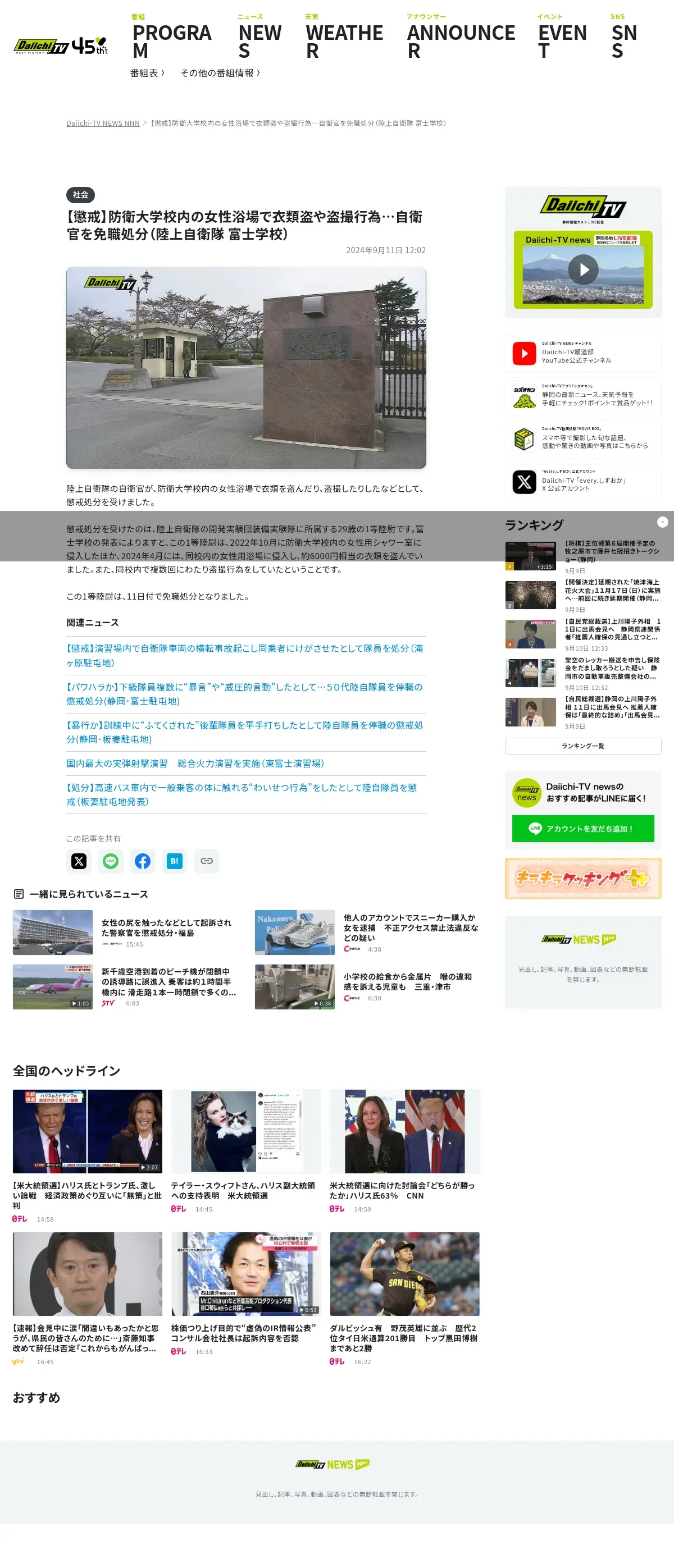Open YouTube official channel icon

click(x=523, y=353)
